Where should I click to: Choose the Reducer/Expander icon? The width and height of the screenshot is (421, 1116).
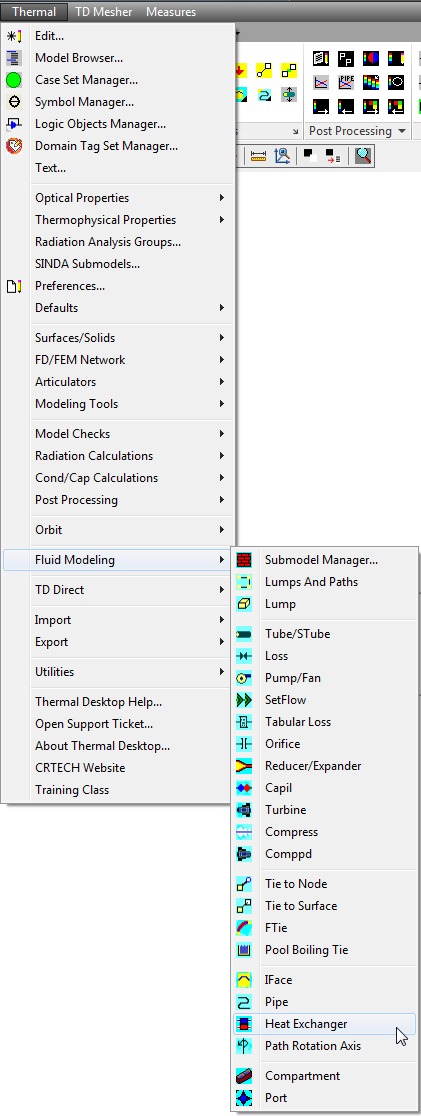244,766
